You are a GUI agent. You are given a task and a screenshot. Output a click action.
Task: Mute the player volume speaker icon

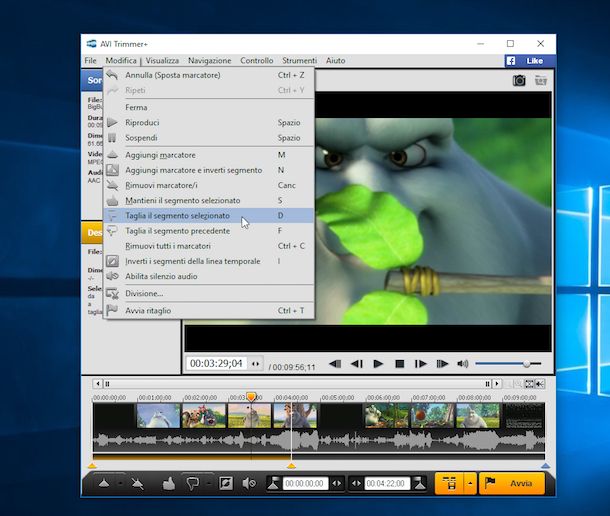(463, 364)
